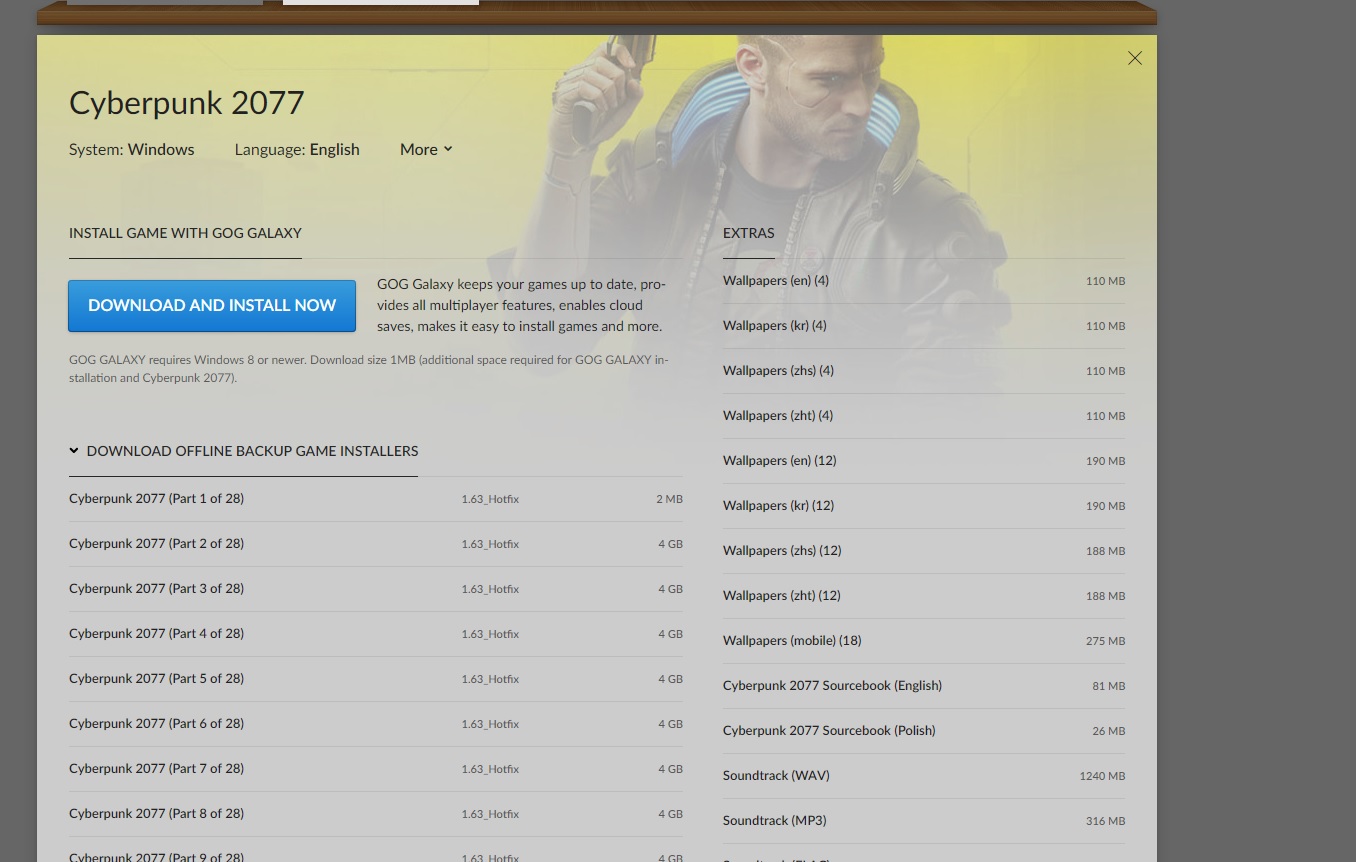Click the 2 MB size of Part 1
1356x862 pixels.
pos(669,499)
